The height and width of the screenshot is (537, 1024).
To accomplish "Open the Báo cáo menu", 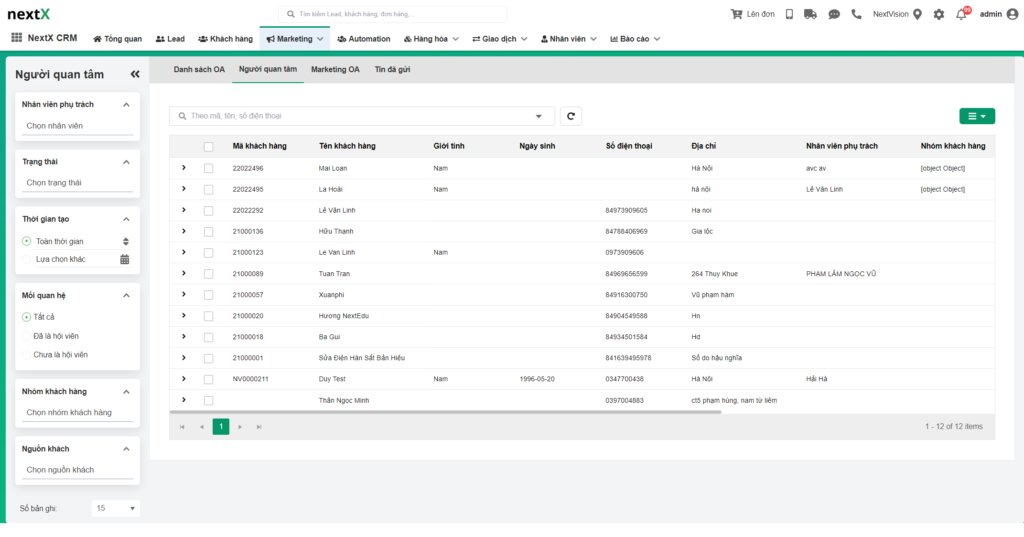I will coord(632,38).
